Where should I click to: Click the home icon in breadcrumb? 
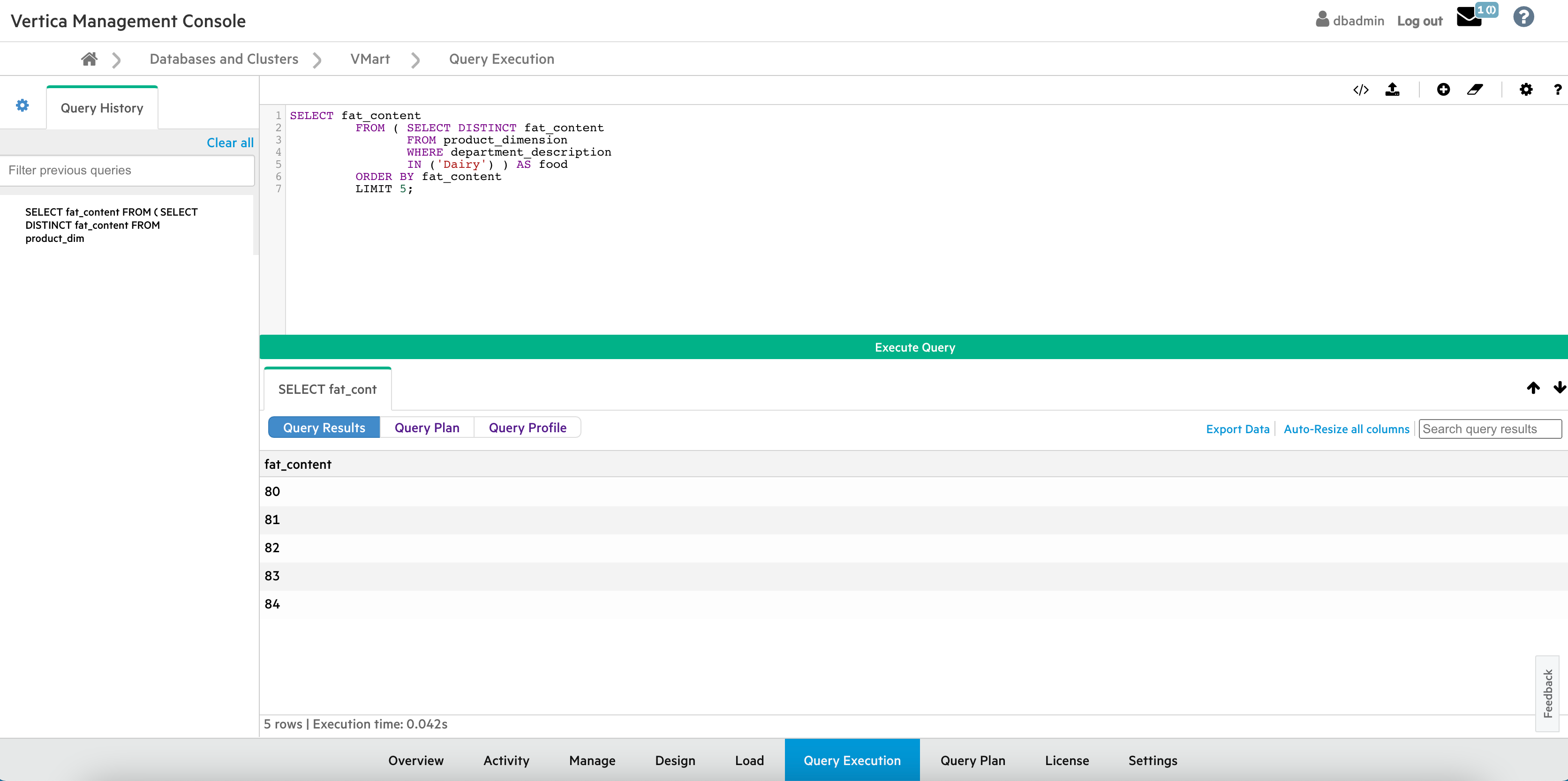[x=90, y=59]
